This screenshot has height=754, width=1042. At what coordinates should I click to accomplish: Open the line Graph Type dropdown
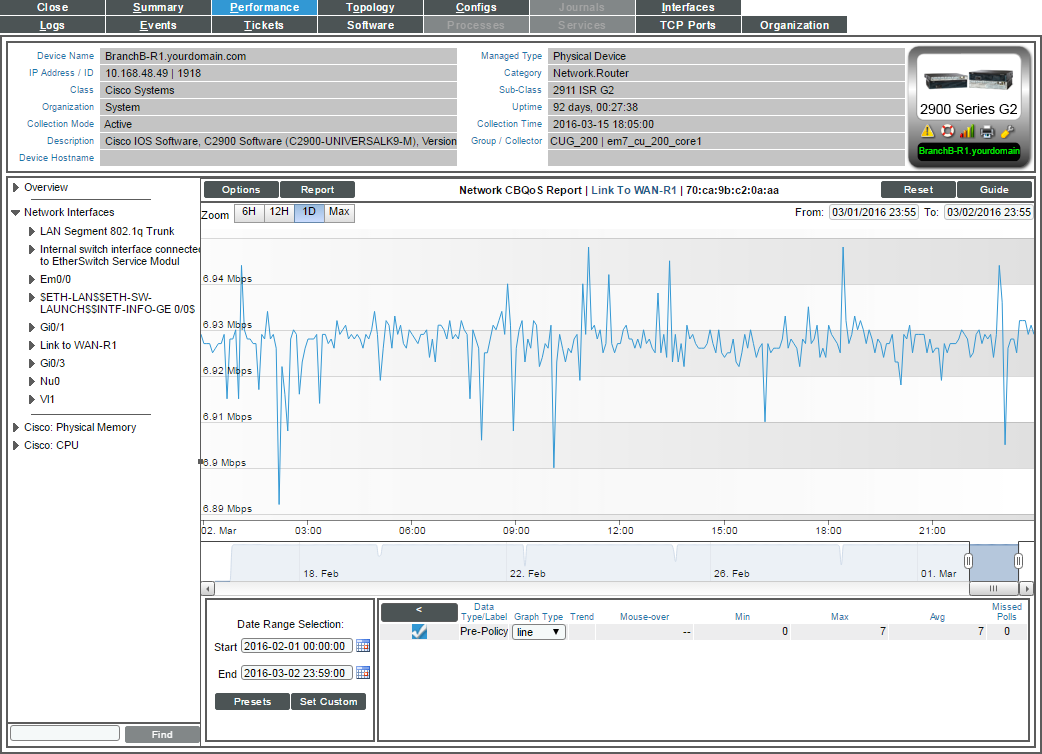(x=539, y=632)
